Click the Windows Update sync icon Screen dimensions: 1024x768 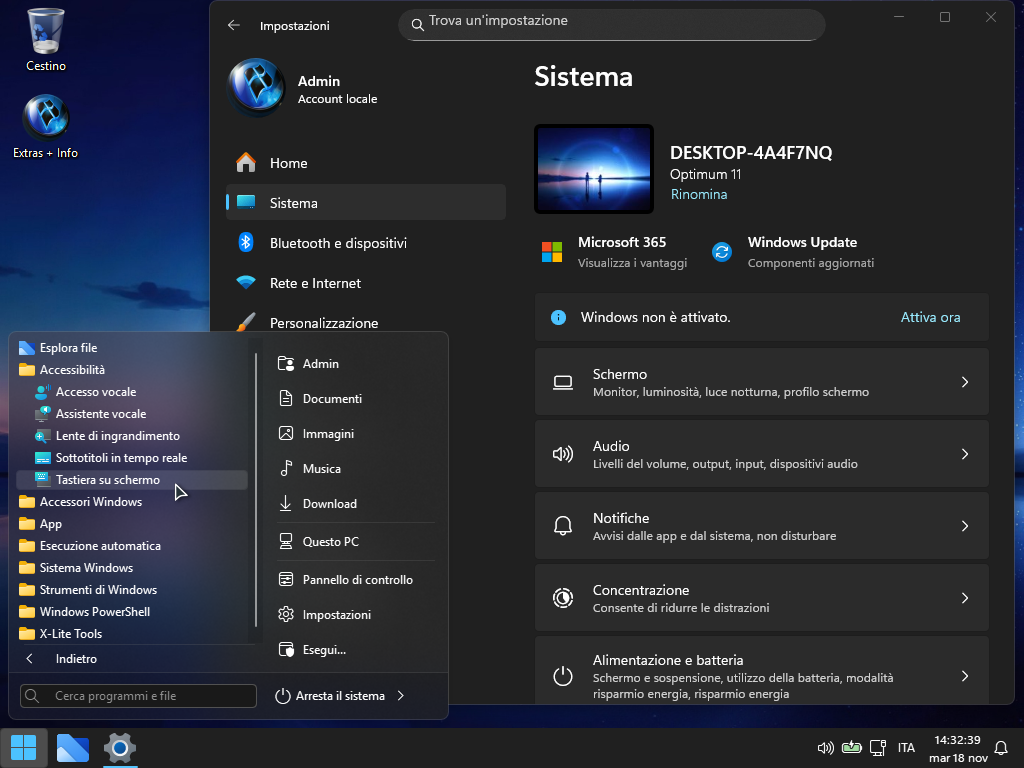coord(722,252)
